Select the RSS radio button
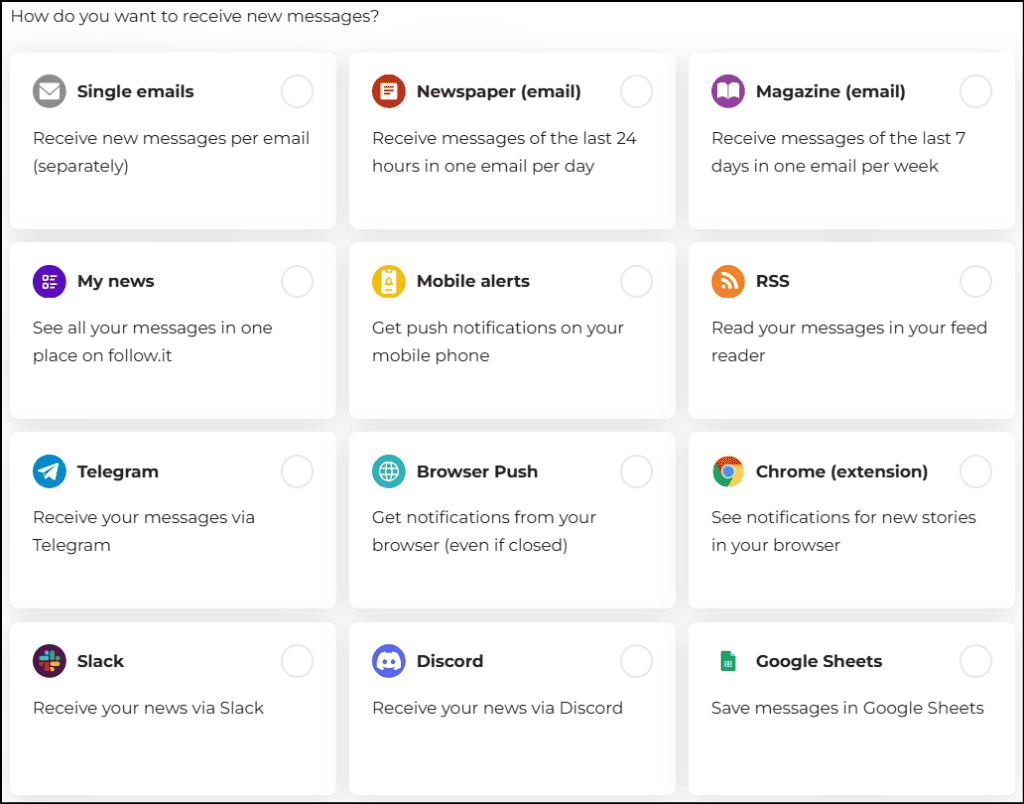1024x804 pixels. pos(976,281)
